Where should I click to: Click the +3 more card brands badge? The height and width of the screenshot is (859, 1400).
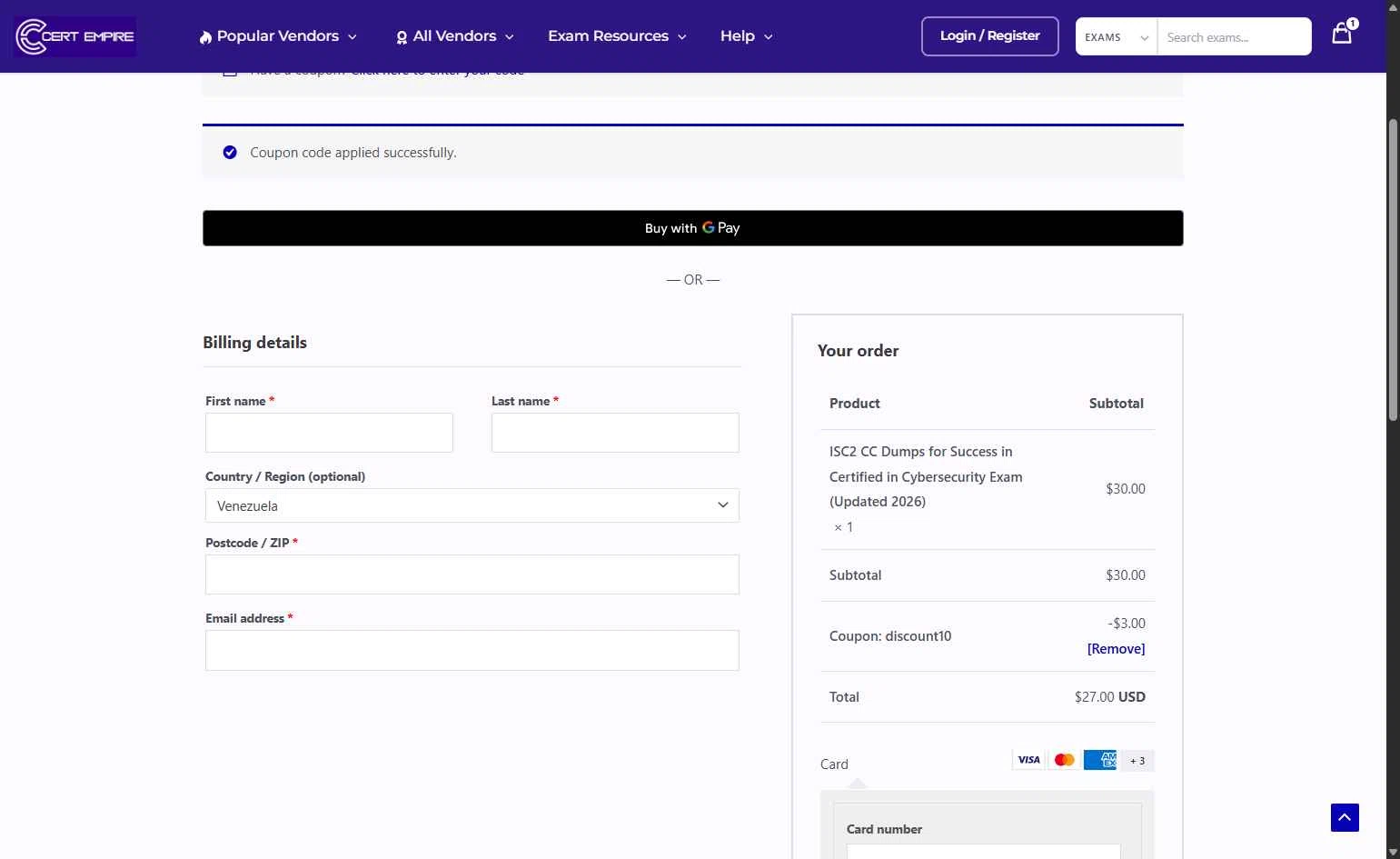pyautogui.click(x=1137, y=760)
